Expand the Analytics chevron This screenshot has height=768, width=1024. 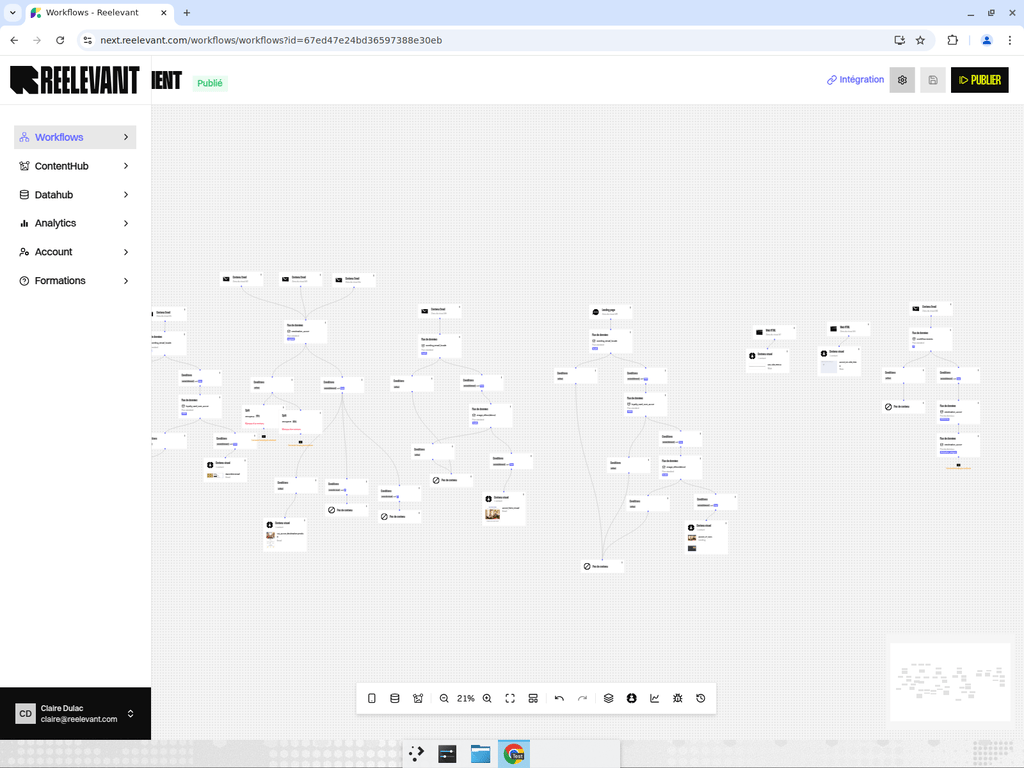[x=126, y=223]
